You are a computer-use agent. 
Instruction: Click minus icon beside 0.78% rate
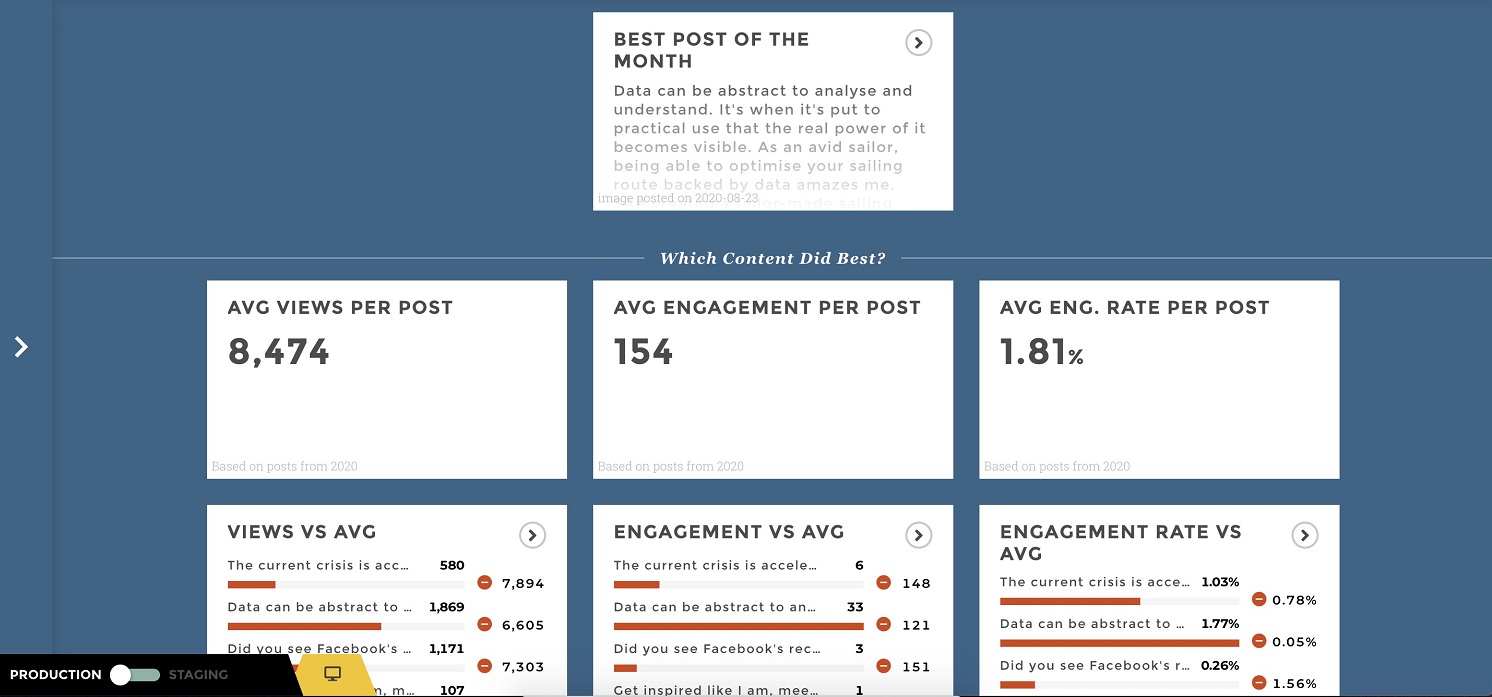[1259, 600]
